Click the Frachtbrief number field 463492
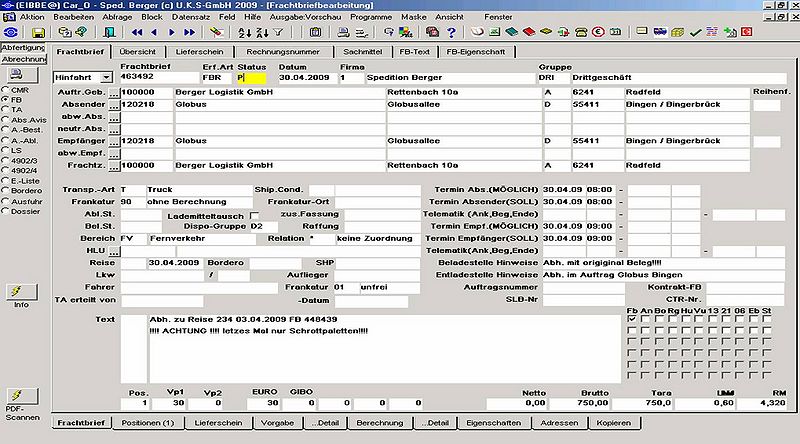 [159, 78]
